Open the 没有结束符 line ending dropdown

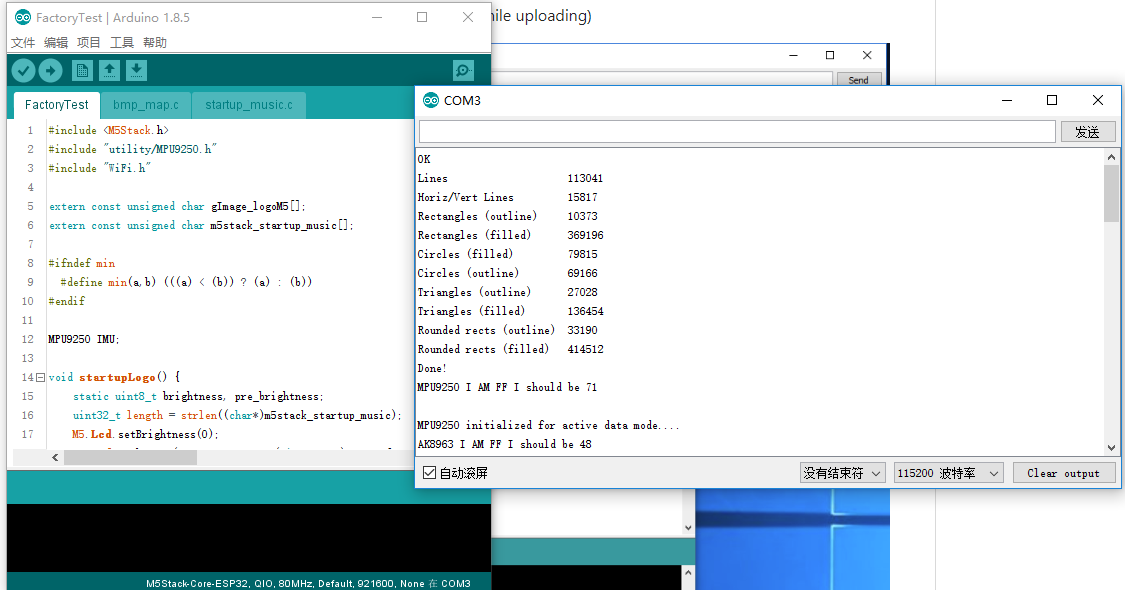pos(842,473)
